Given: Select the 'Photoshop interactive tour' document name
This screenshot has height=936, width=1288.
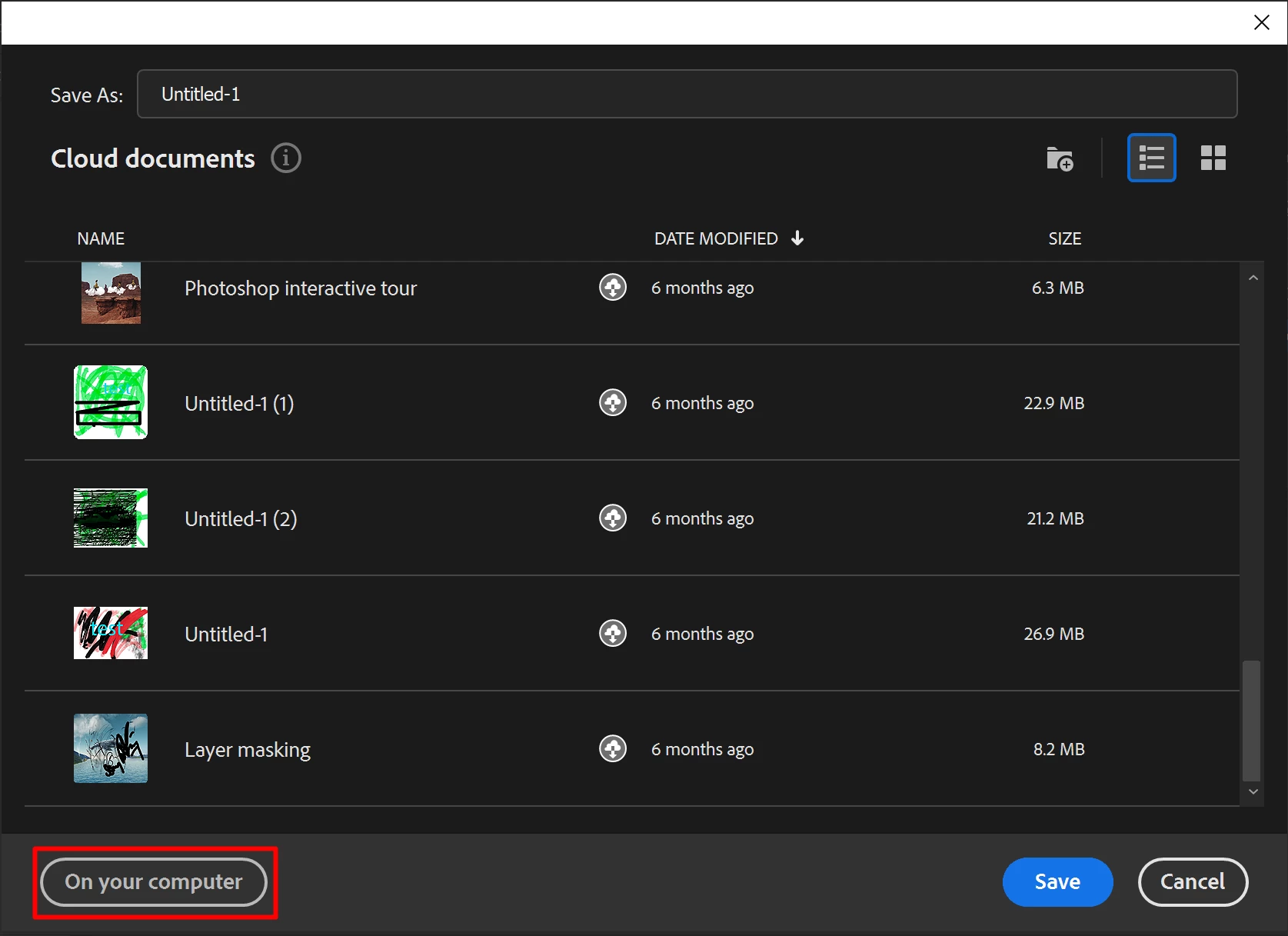Looking at the screenshot, I should (301, 288).
